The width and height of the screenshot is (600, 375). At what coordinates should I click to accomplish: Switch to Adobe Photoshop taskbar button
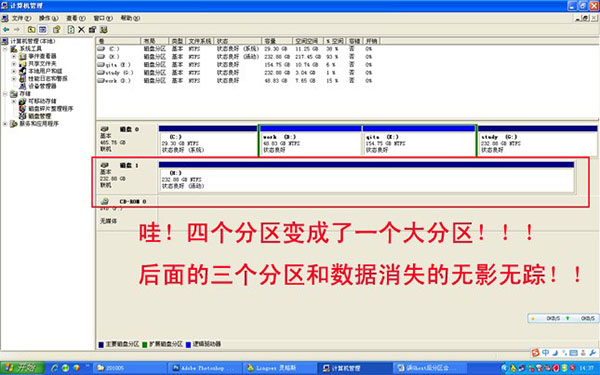204,368
